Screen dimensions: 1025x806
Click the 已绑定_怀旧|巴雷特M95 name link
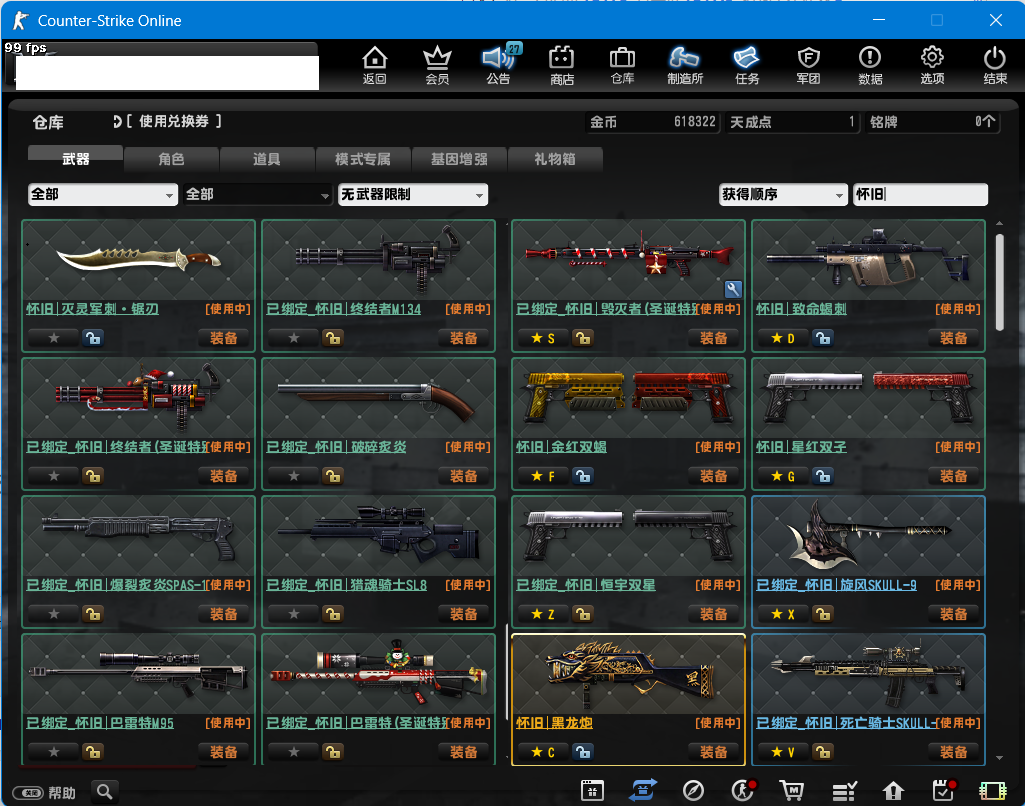(100, 723)
